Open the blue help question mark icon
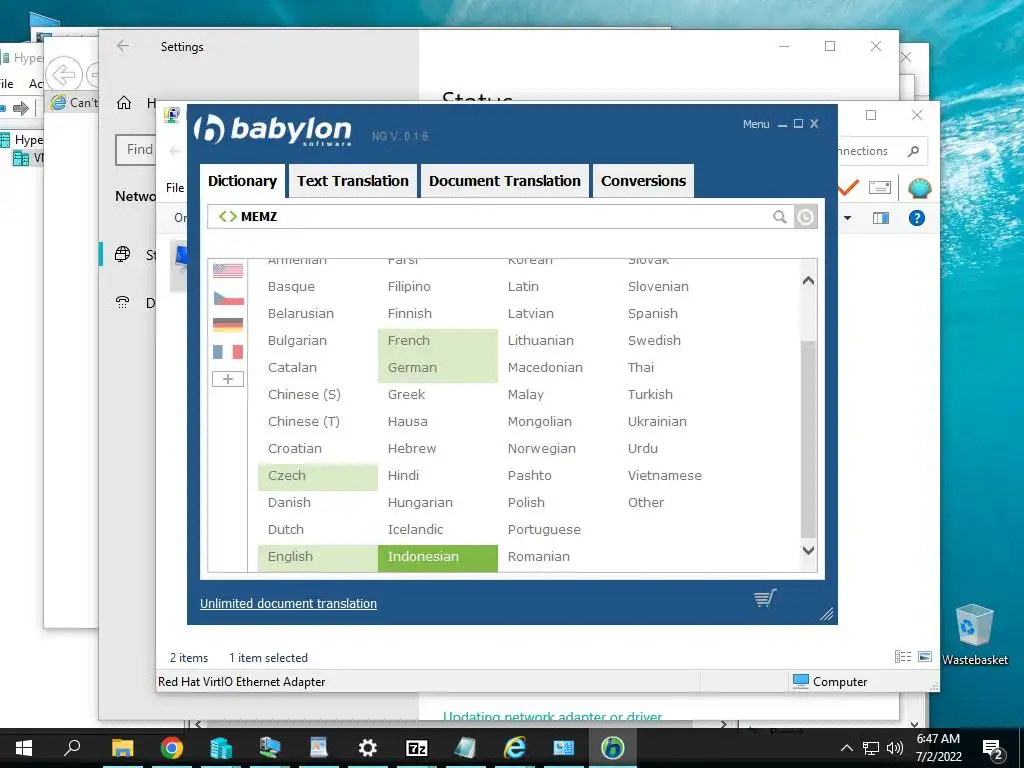 [917, 218]
